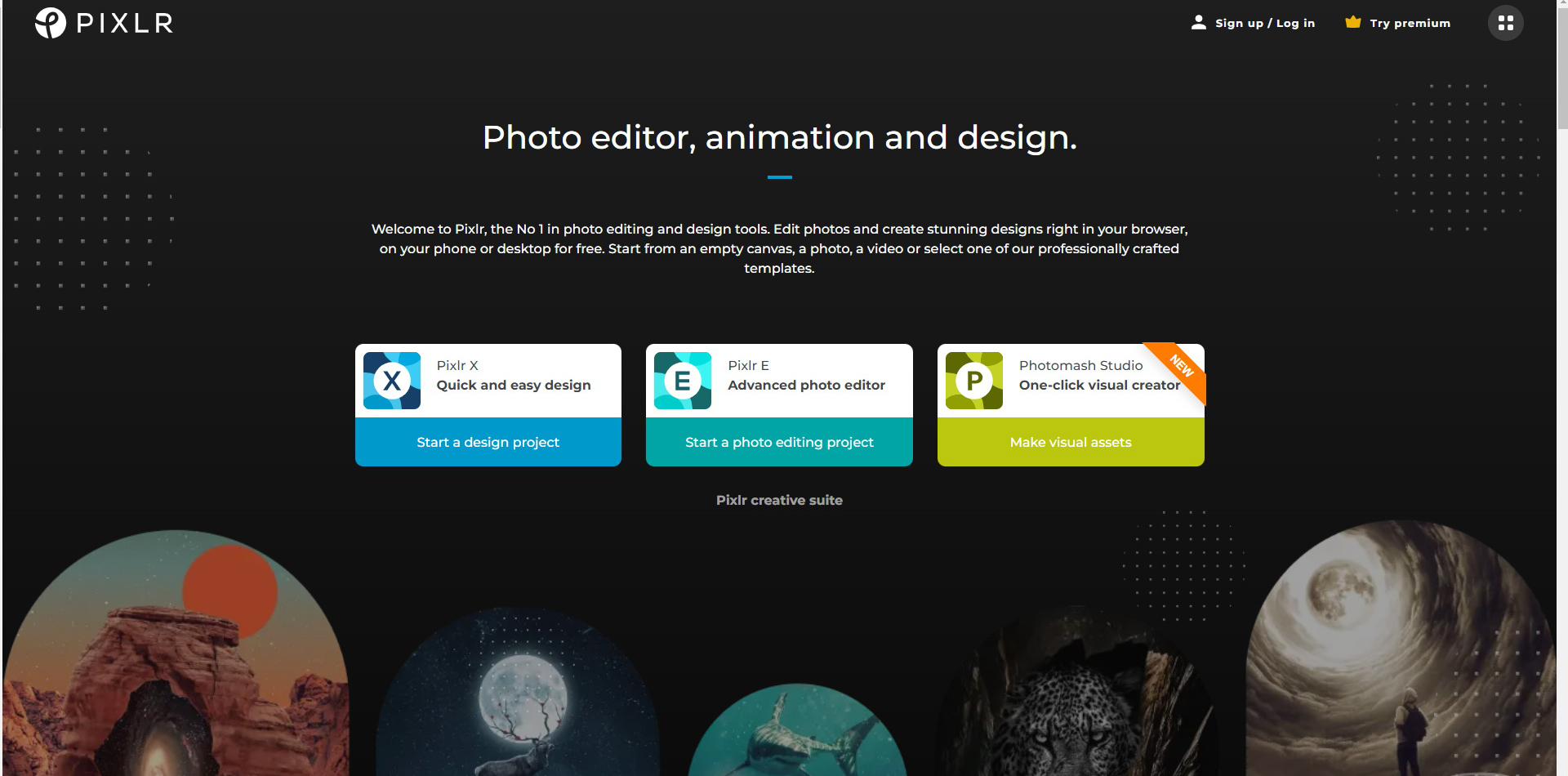Click the Pixlr E app icon

pyautogui.click(x=683, y=381)
